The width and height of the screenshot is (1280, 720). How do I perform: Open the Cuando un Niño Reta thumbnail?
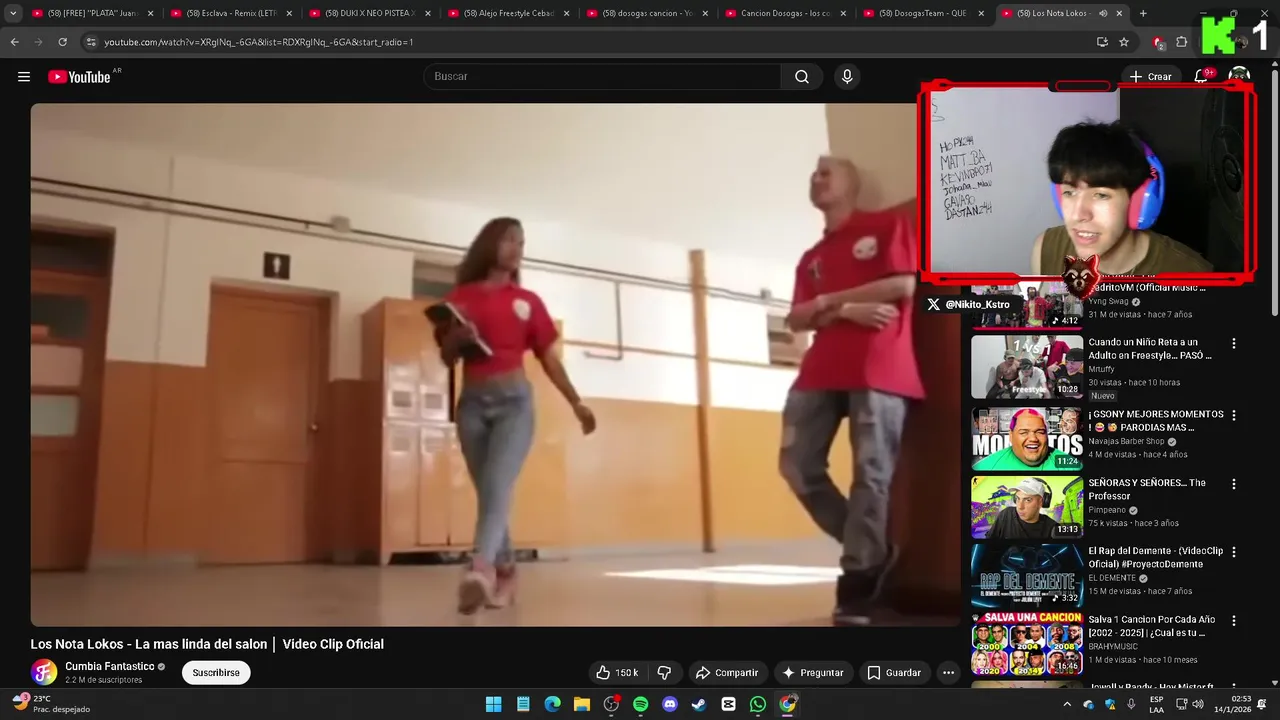pos(1027,366)
